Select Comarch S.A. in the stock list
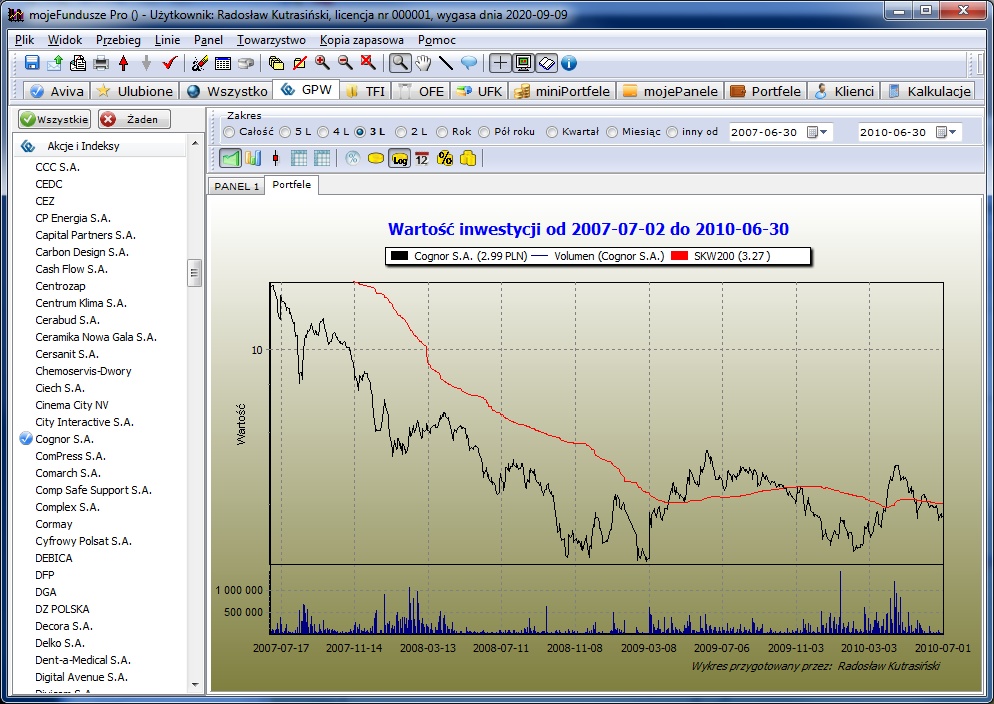Viewport: 994px width, 704px height. pyautogui.click(x=68, y=473)
